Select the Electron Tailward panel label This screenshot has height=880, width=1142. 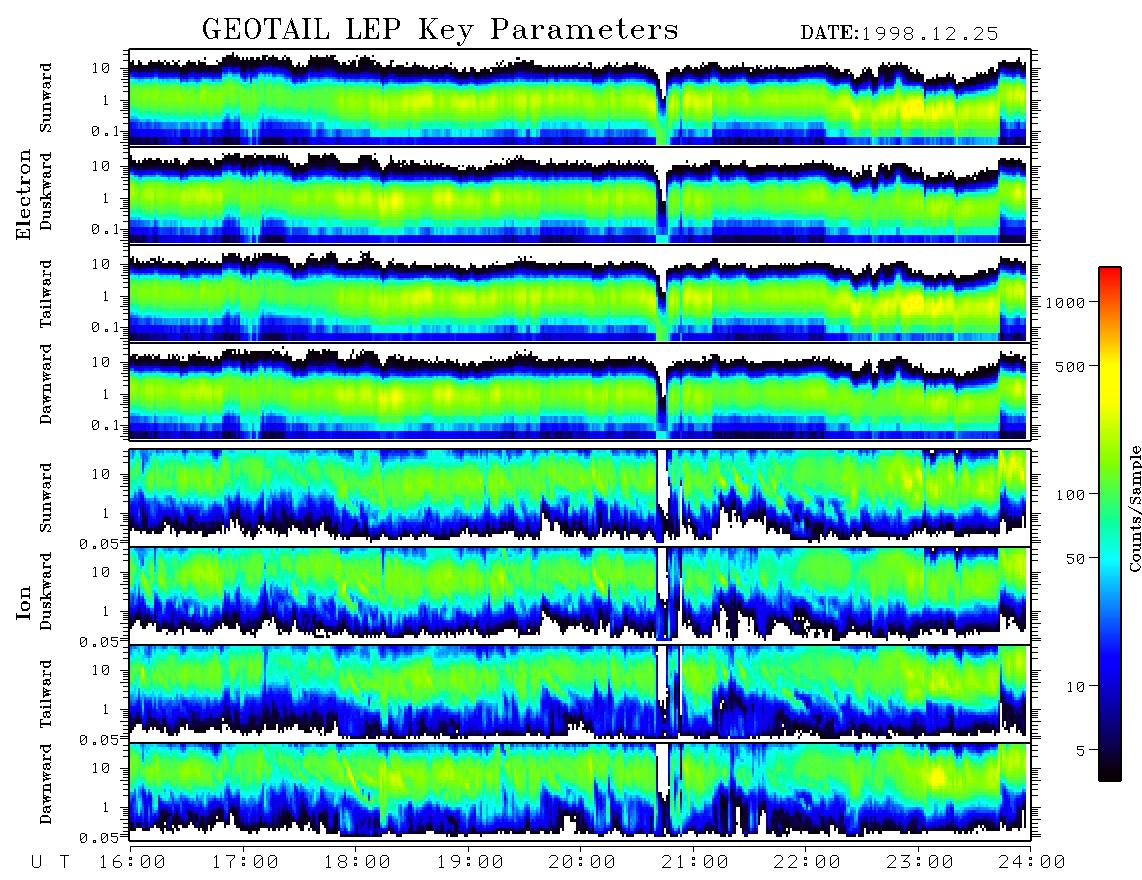click(x=46, y=294)
